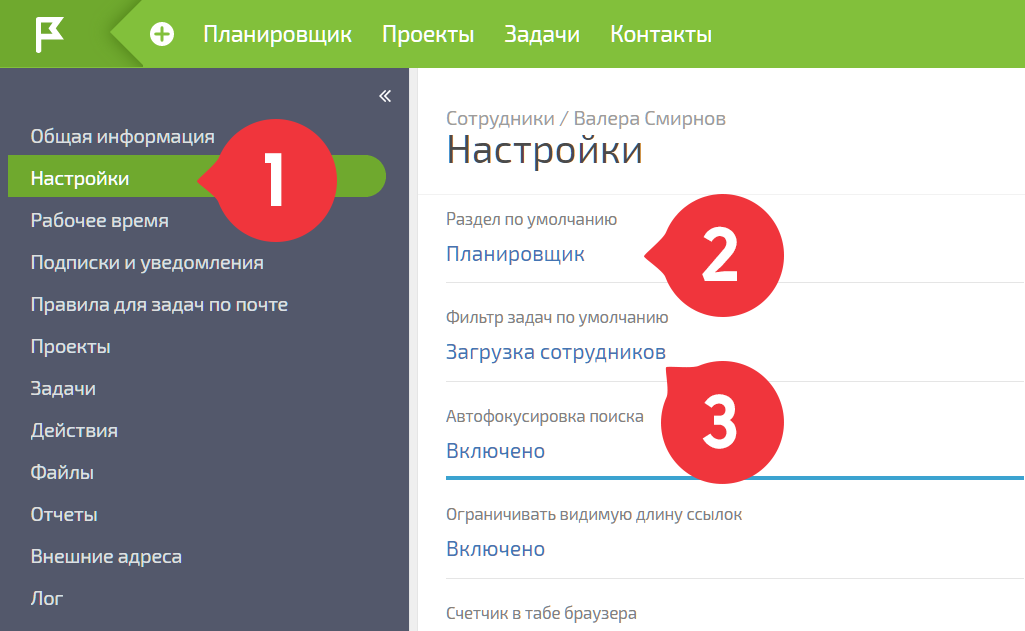1025x631 pixels.
Task: Click the Счетчик в табе браузера label
Action: click(541, 613)
